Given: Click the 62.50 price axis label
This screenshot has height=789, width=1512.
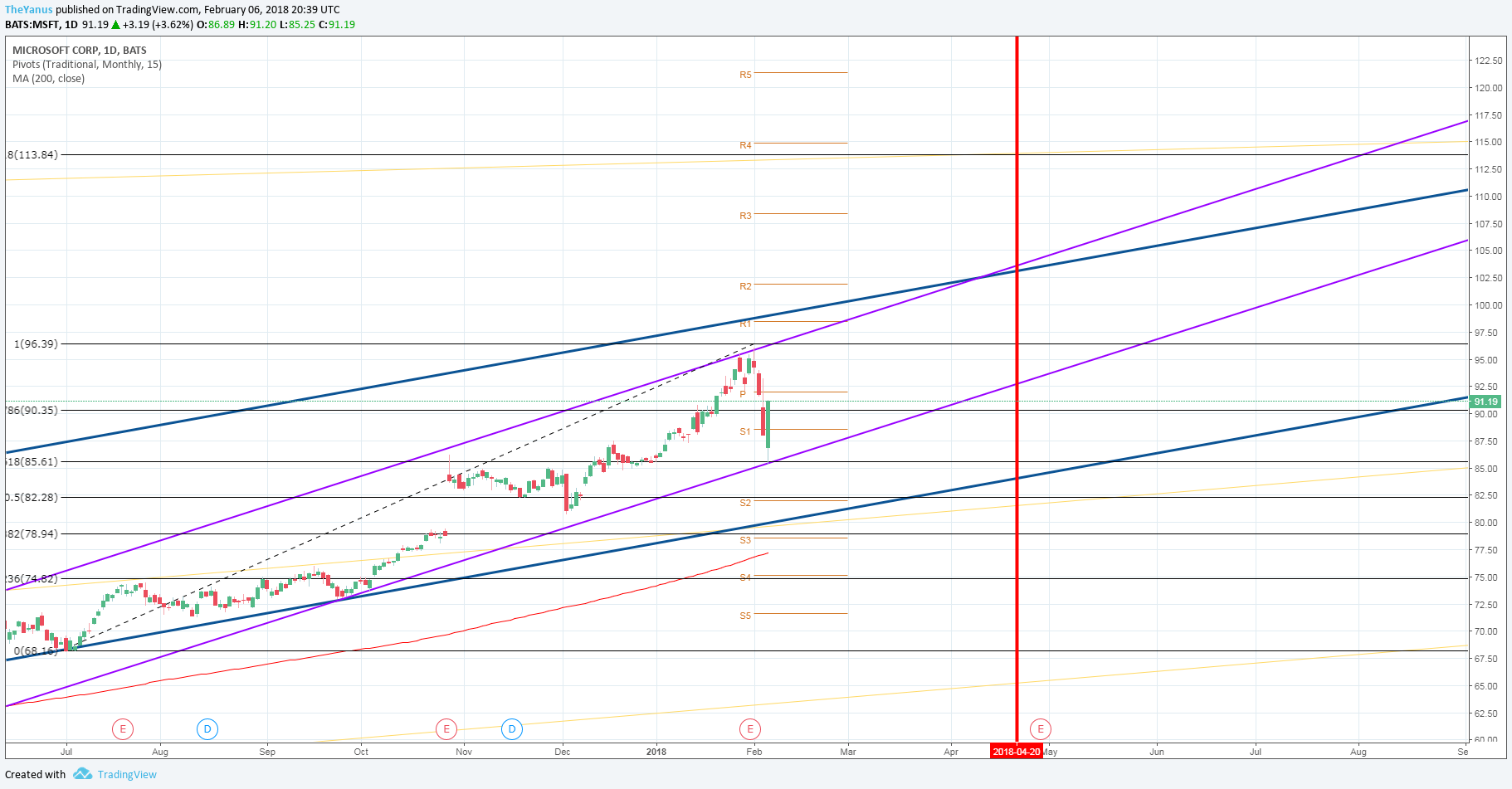Looking at the screenshot, I should 1486,714.
